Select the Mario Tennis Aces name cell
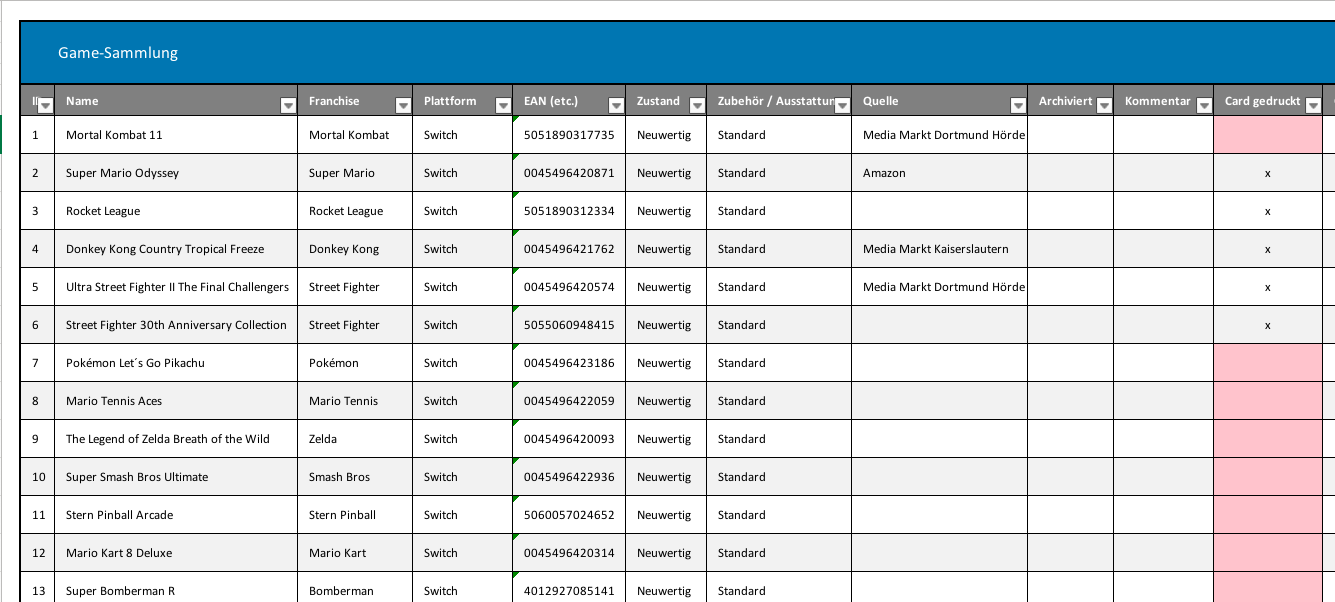The width and height of the screenshot is (1335, 602). (176, 401)
